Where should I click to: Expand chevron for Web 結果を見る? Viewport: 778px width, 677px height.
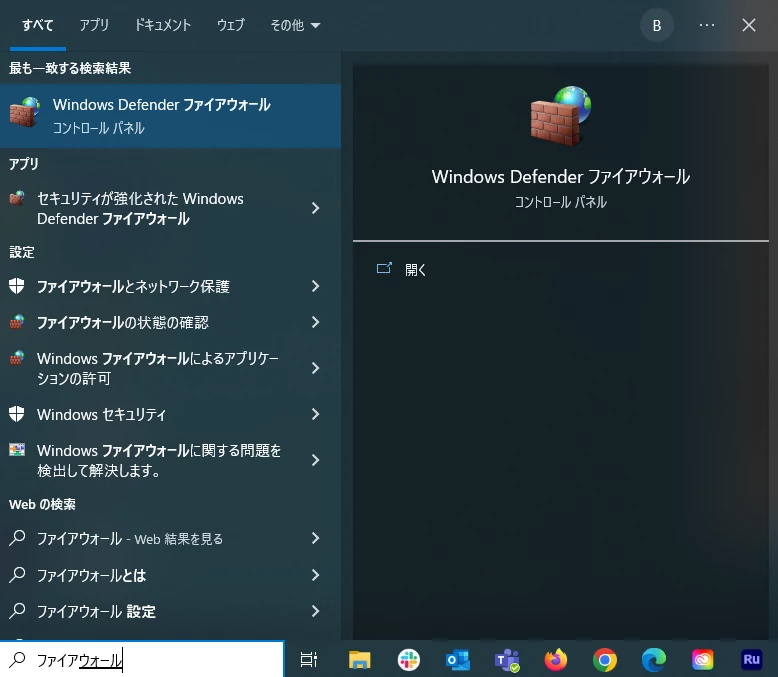tap(316, 538)
